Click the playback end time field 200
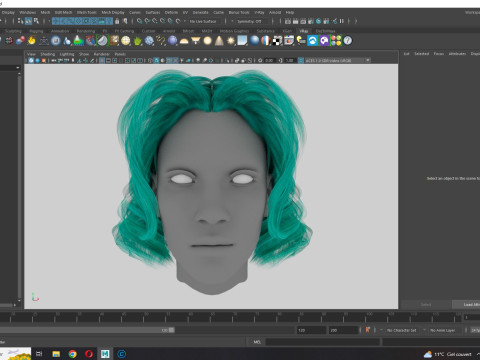 343,330
